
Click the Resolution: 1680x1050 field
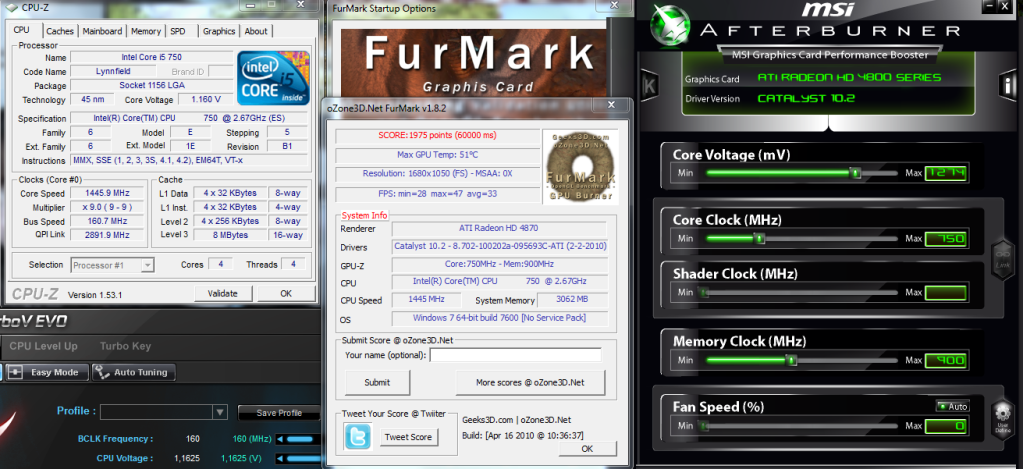[437, 174]
